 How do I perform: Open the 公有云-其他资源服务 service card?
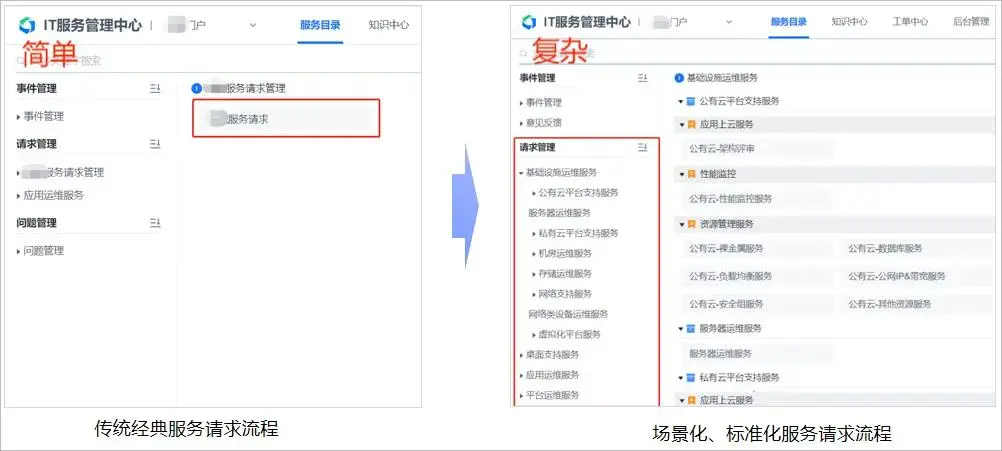pyautogui.click(x=918, y=304)
